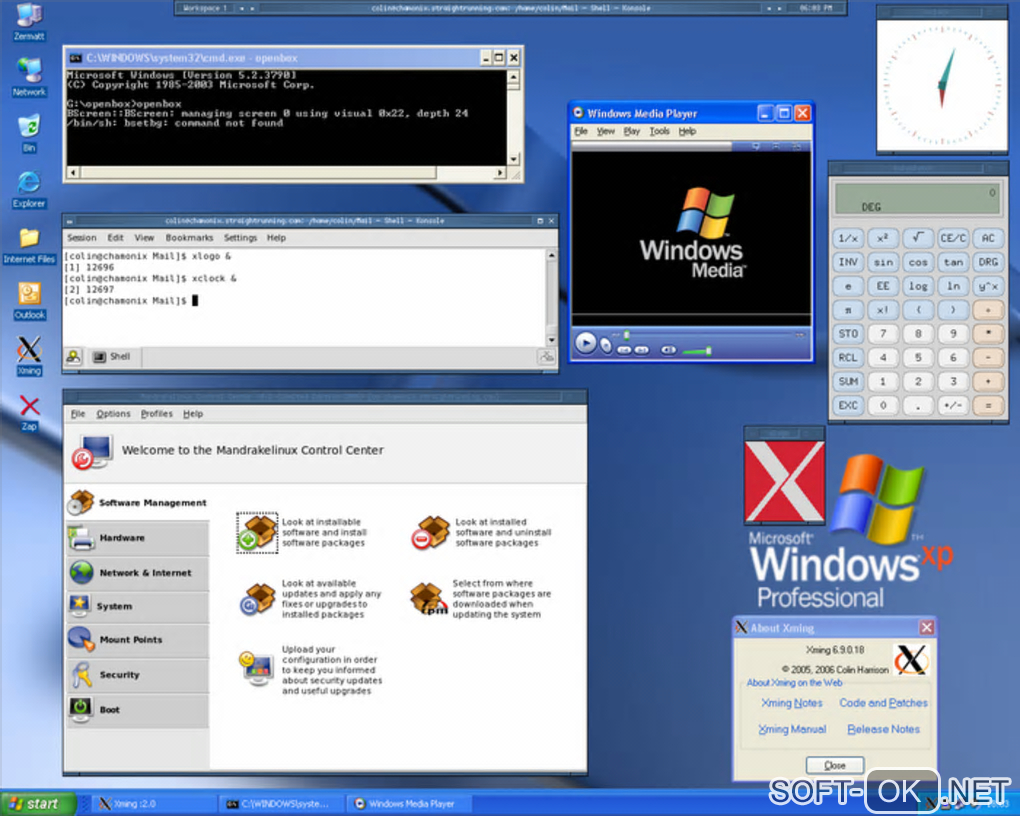Click scroll up arrow in Konsole

click(x=552, y=256)
